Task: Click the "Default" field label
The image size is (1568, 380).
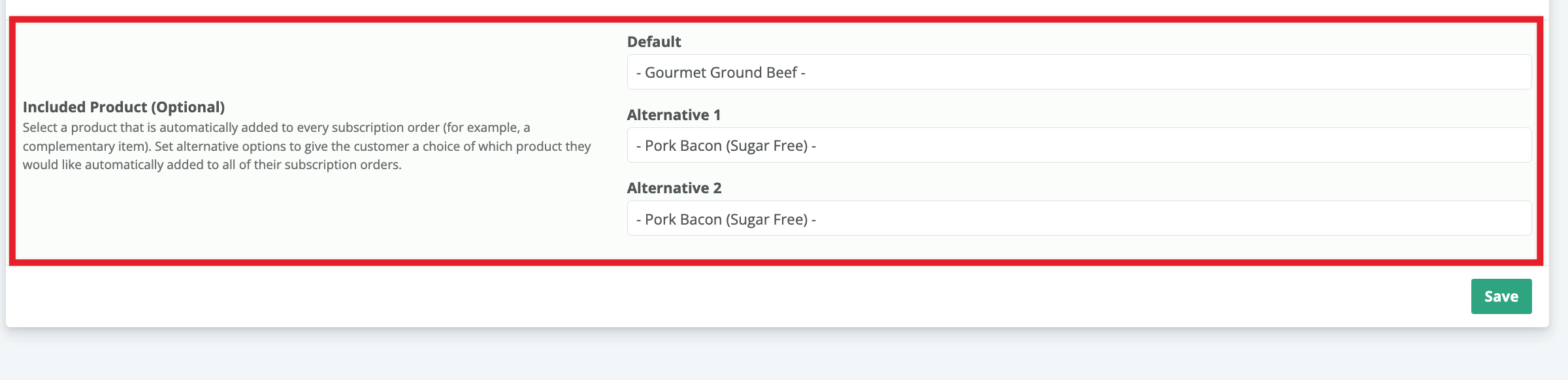Action: coord(653,42)
